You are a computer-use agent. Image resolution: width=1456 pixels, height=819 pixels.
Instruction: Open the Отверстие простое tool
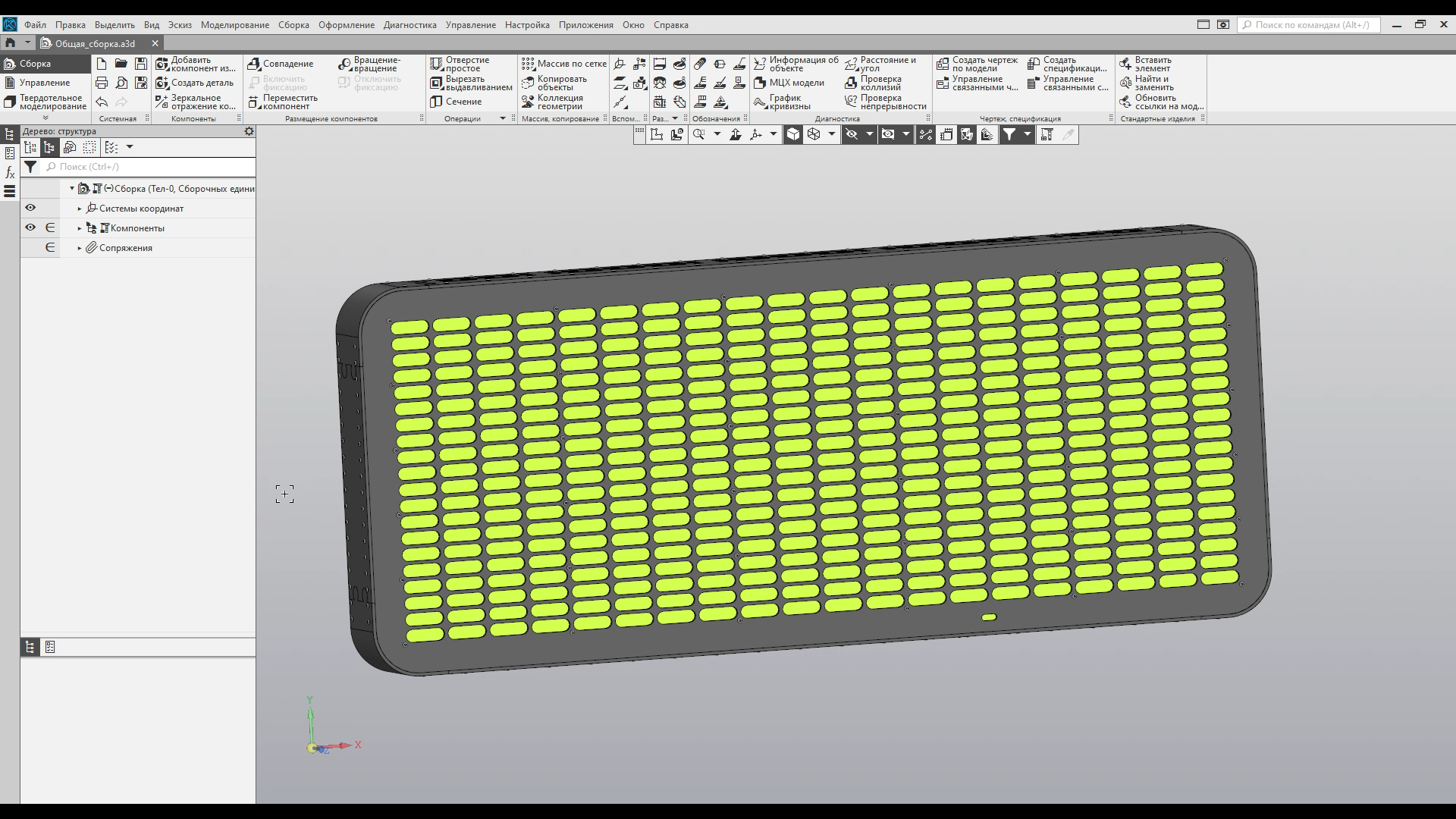click(464, 64)
